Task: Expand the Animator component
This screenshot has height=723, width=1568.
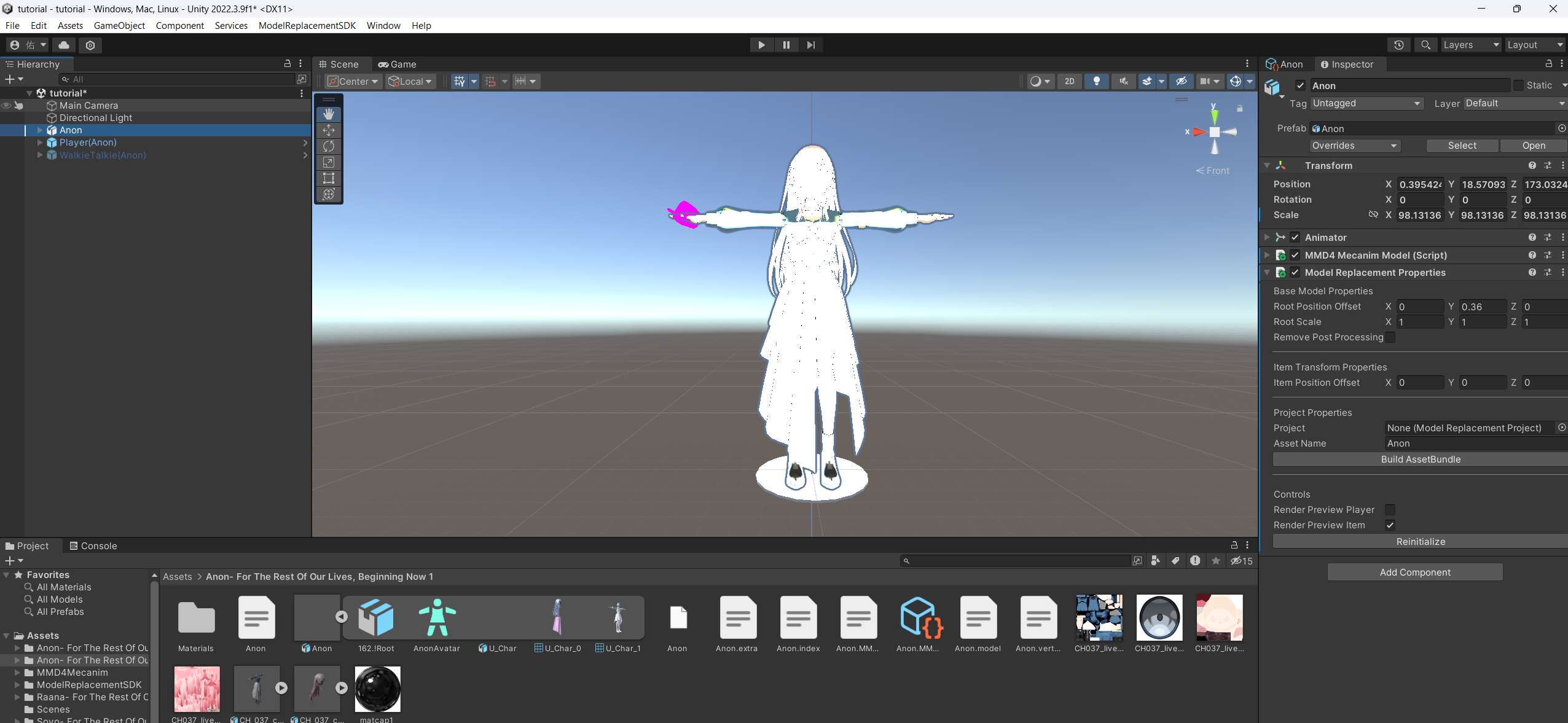Action: coord(1267,237)
